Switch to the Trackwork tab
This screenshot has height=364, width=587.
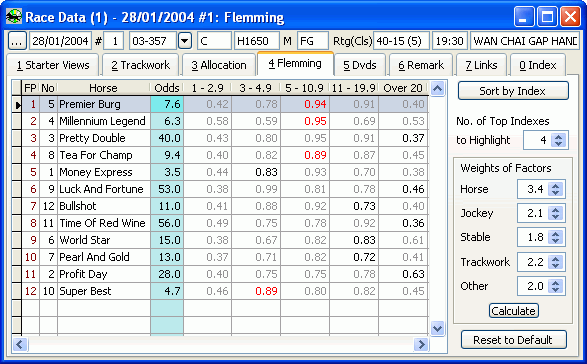point(140,65)
